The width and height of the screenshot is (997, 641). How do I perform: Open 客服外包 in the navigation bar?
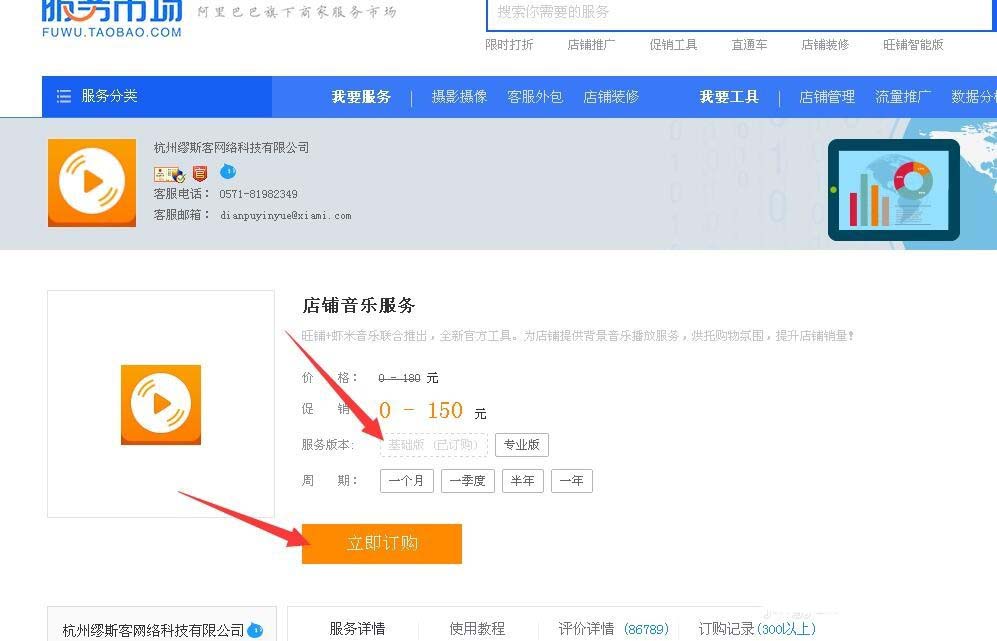[535, 97]
